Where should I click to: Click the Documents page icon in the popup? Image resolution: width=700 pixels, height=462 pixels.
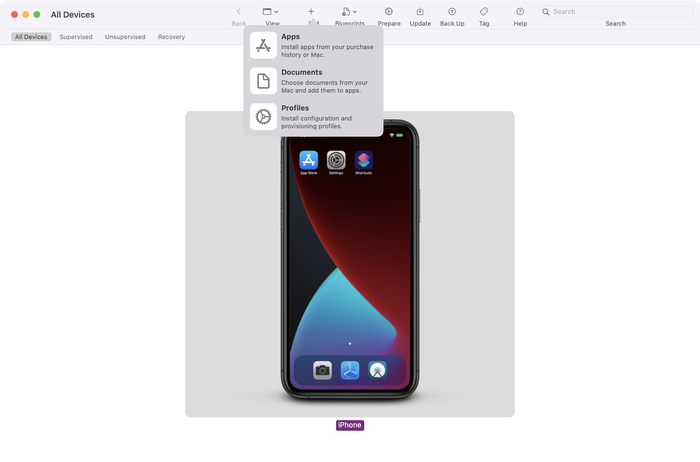263,81
